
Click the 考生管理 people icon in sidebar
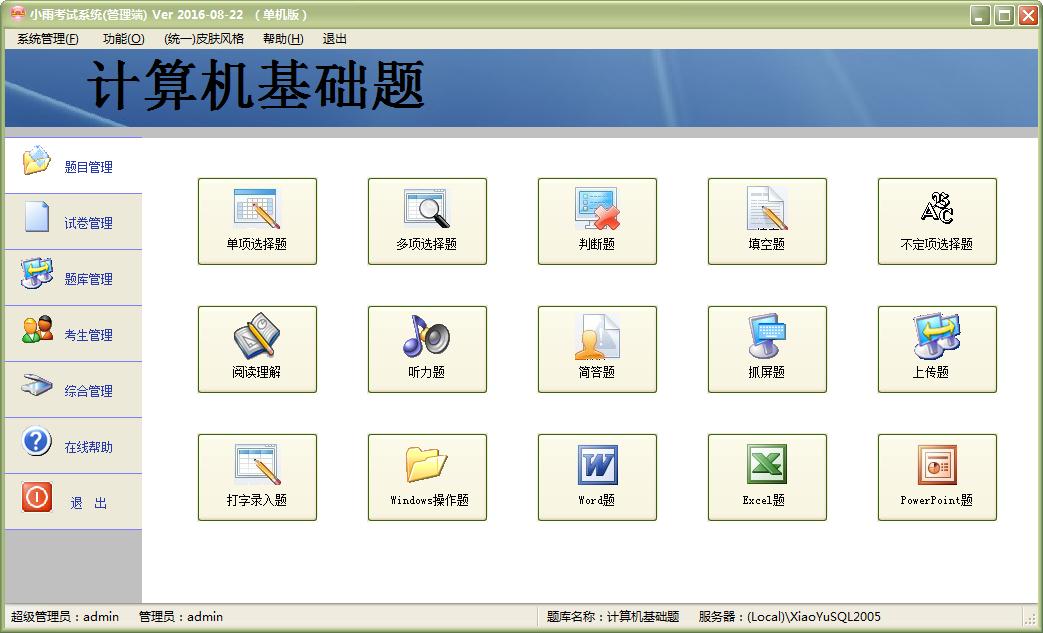37,329
